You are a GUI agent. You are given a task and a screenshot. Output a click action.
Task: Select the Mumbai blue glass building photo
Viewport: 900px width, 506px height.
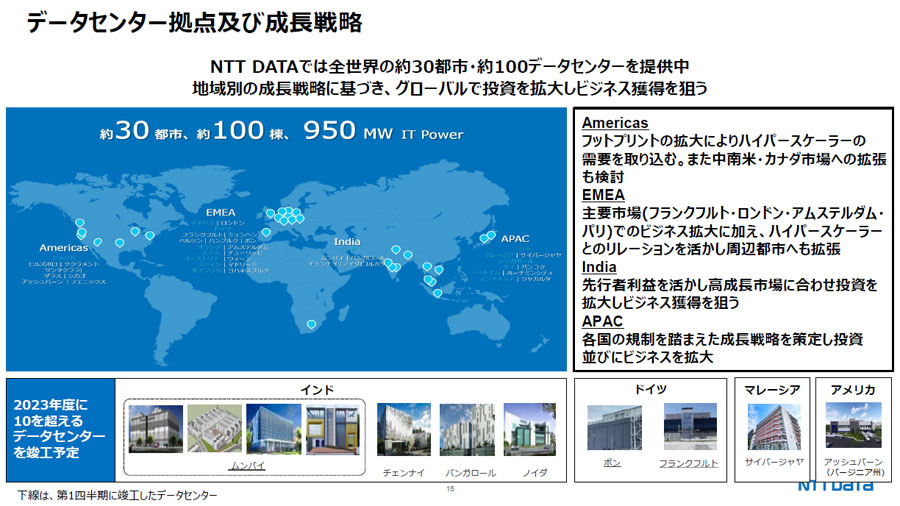(x=273, y=429)
